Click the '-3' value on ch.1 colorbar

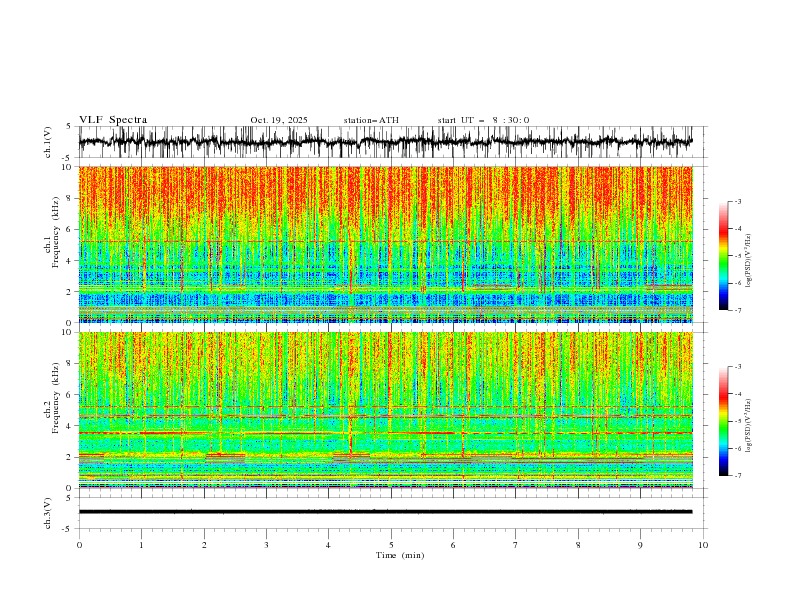(x=737, y=201)
